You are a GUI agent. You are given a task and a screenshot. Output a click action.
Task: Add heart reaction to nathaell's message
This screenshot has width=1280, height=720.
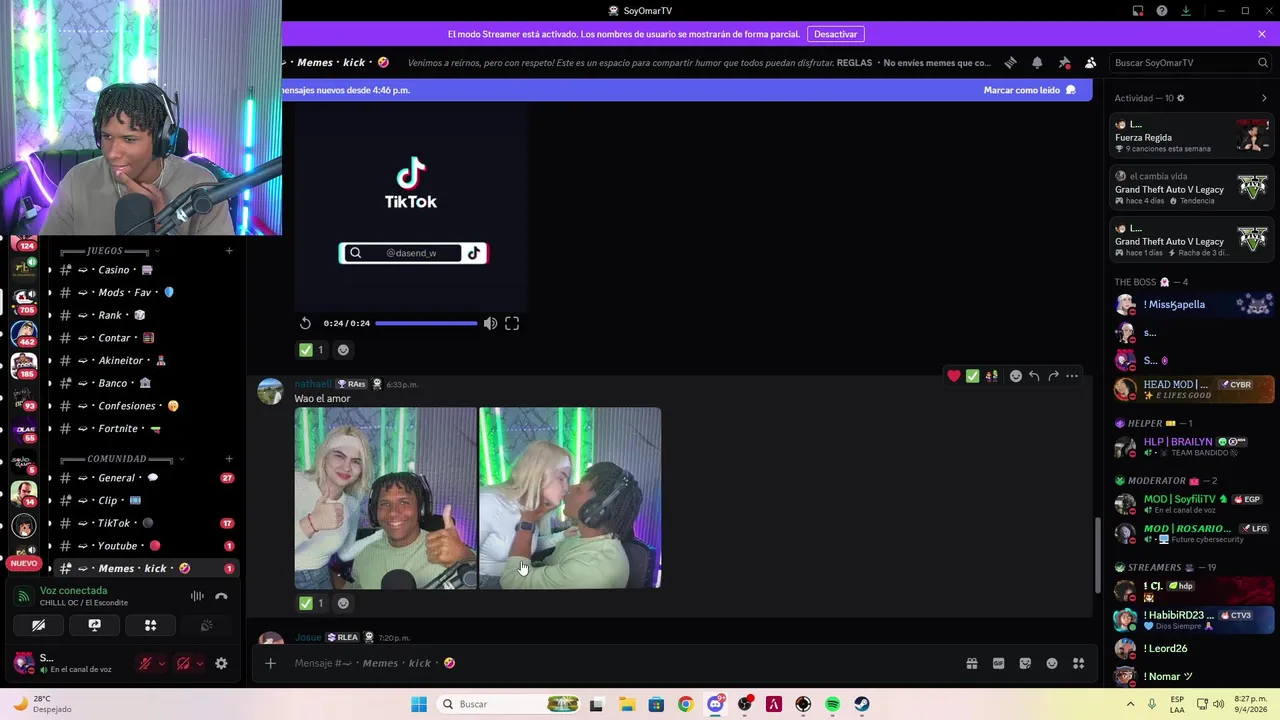(x=954, y=376)
